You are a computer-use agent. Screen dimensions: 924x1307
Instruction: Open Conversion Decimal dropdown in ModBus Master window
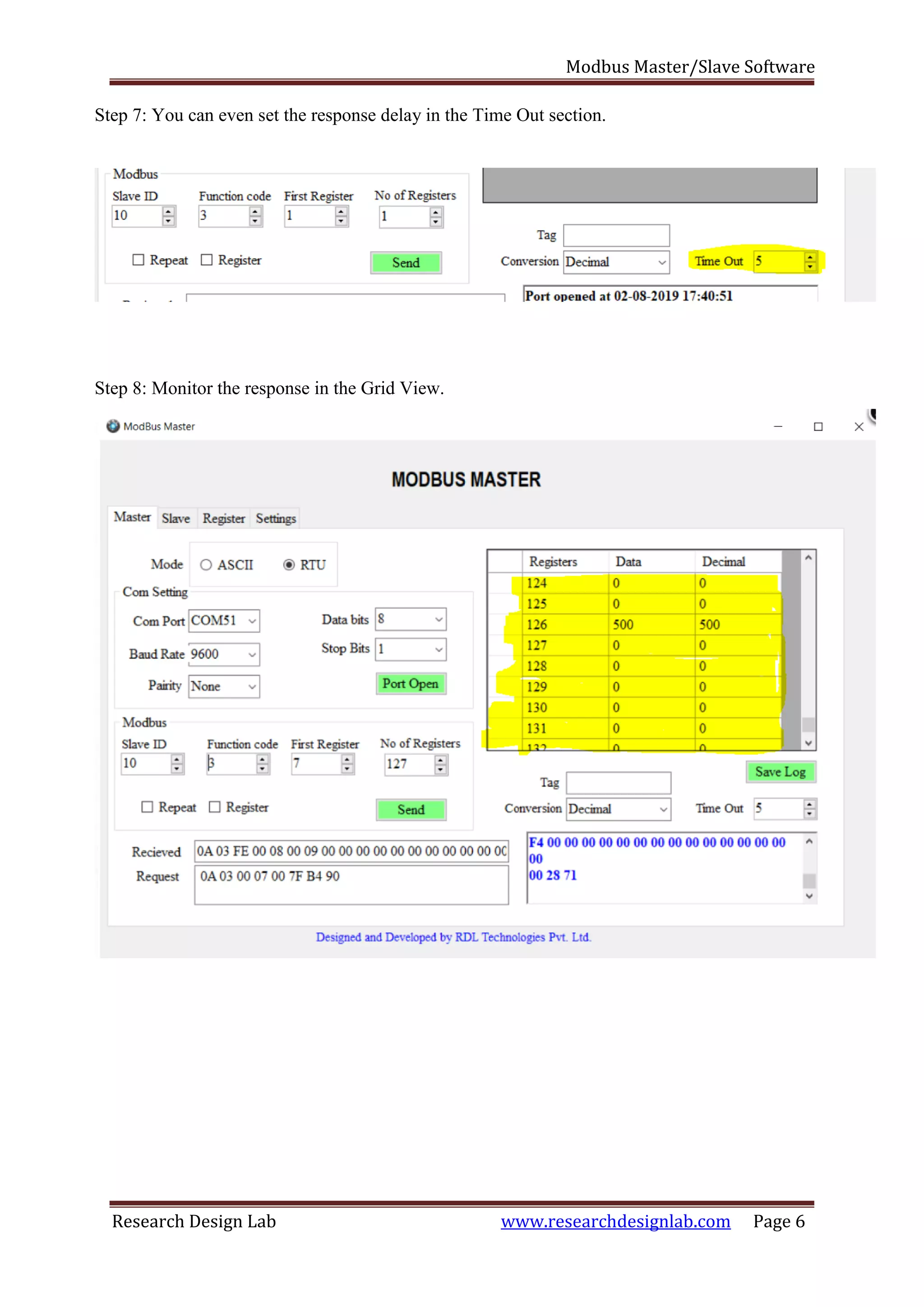(619, 810)
